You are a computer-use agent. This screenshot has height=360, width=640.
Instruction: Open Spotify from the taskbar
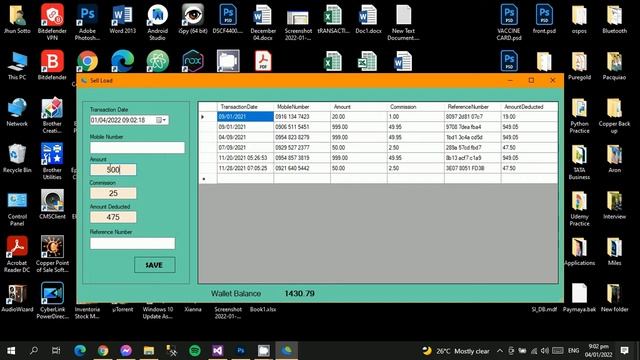pyautogui.click(x=195, y=350)
